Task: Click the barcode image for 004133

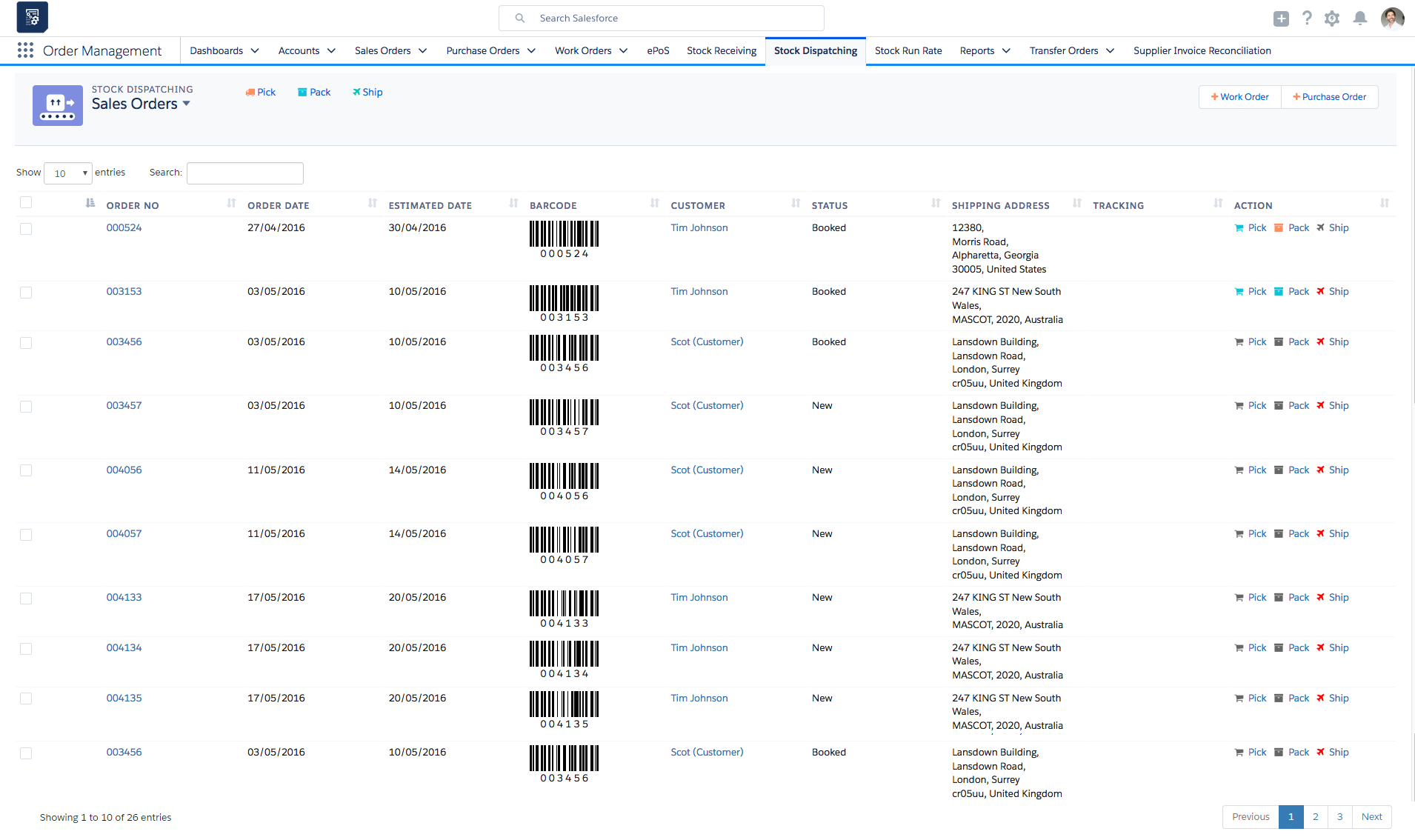Action: click(564, 610)
